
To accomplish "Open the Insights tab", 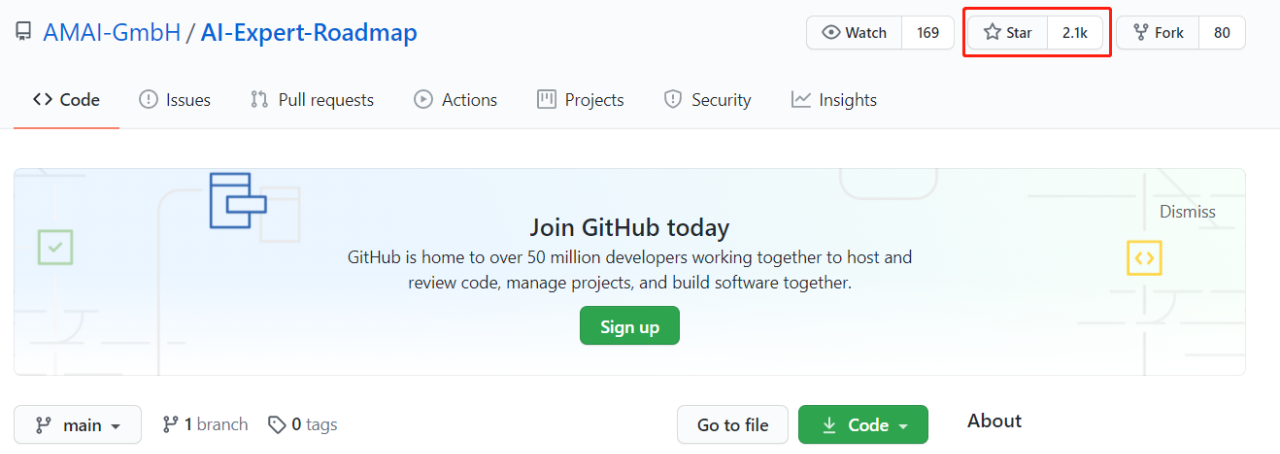I will (x=834, y=100).
